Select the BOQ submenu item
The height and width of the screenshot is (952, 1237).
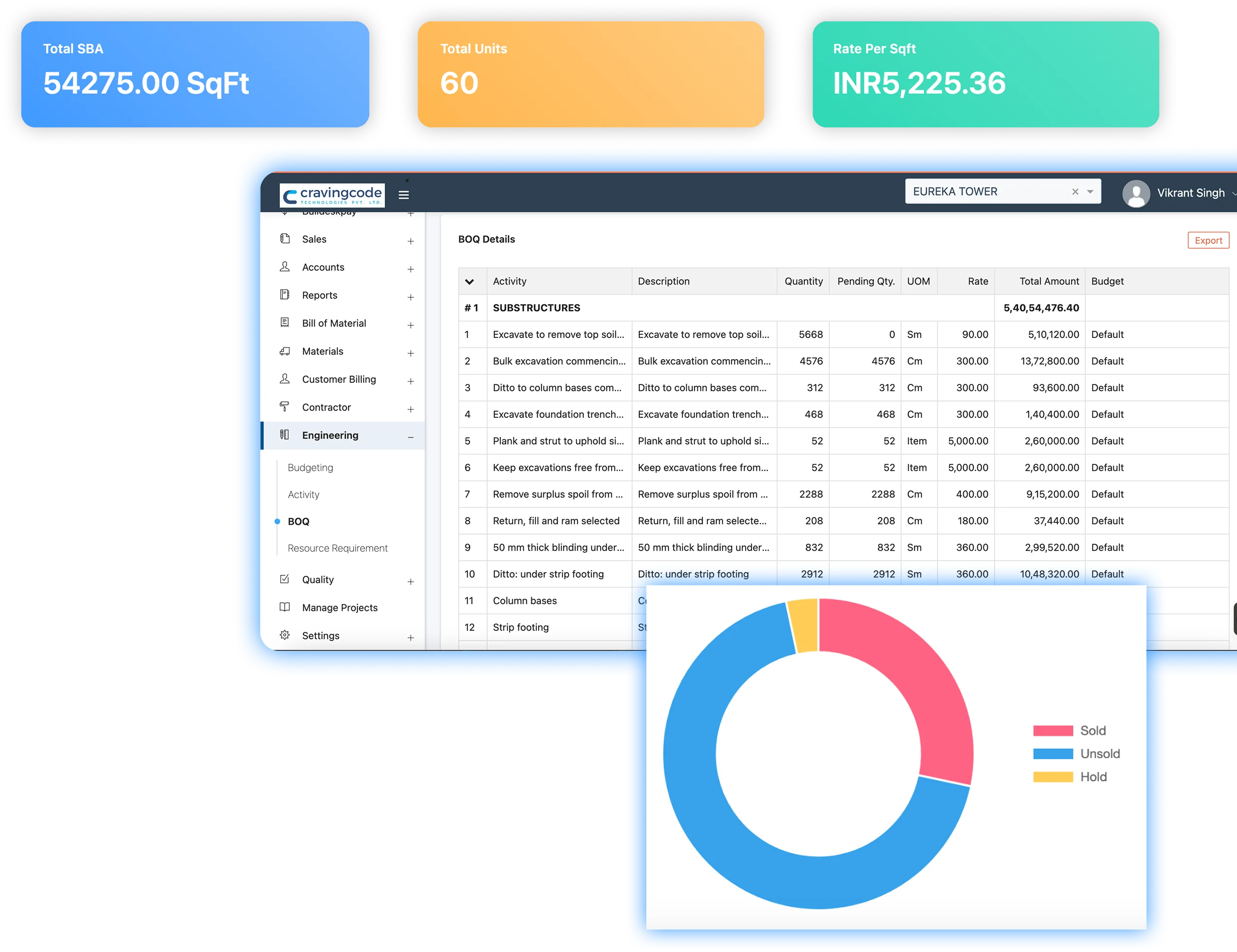(x=298, y=521)
